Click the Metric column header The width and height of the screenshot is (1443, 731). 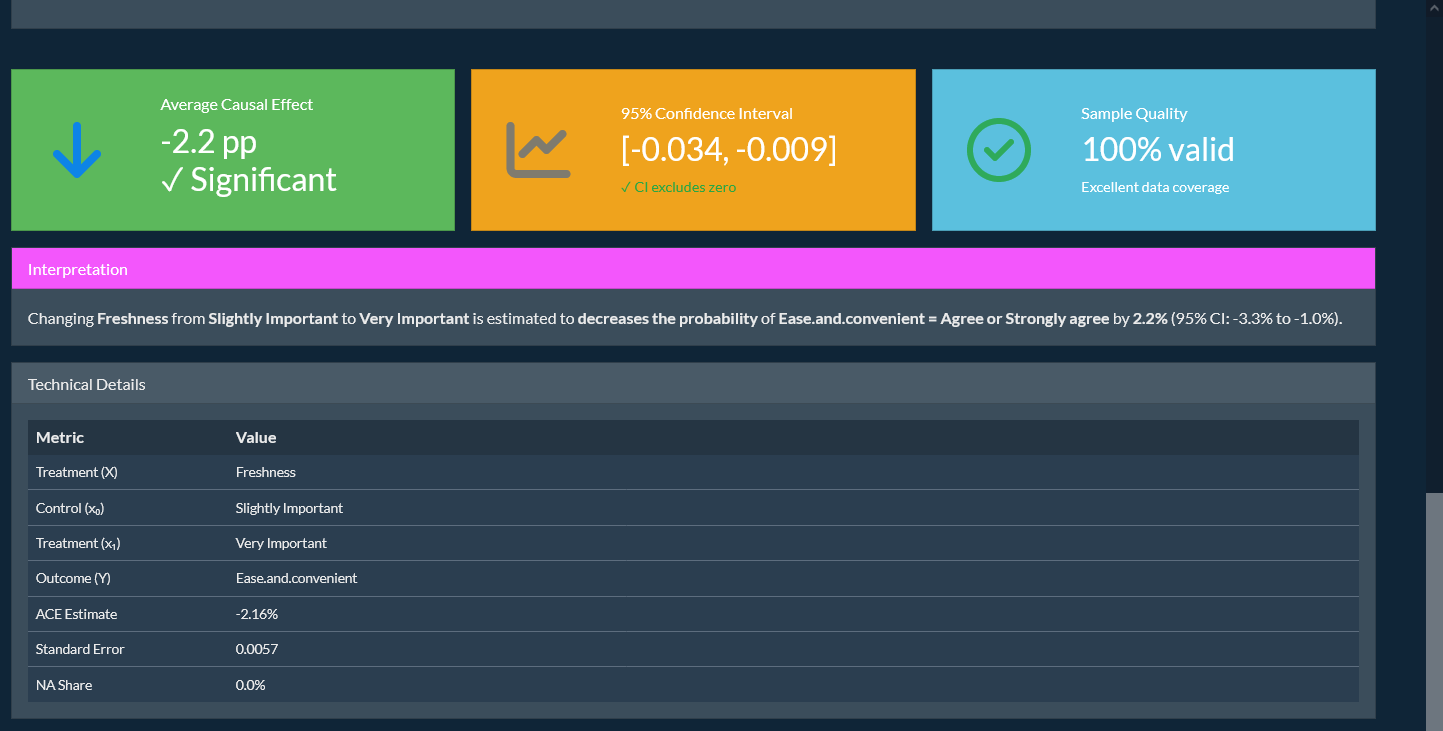tap(60, 437)
